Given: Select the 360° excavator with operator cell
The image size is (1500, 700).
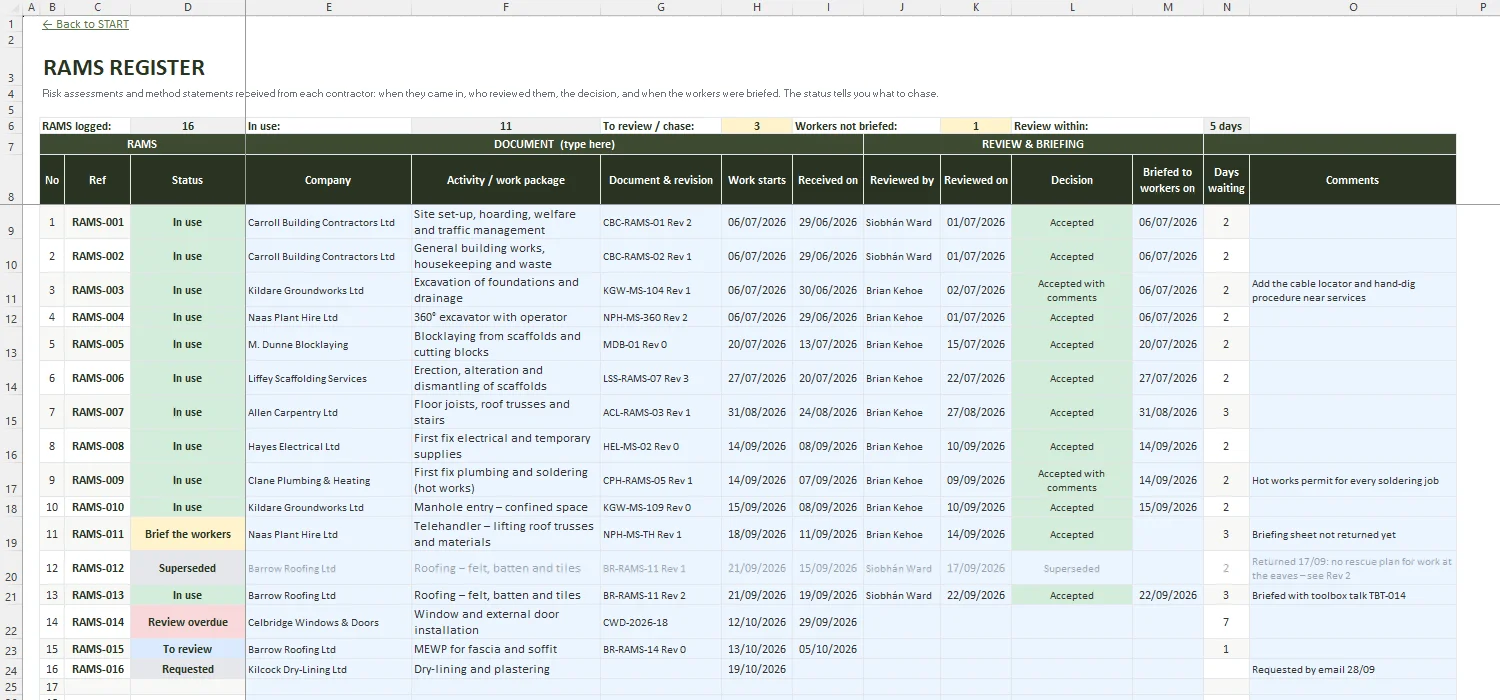Looking at the screenshot, I should click(506, 317).
